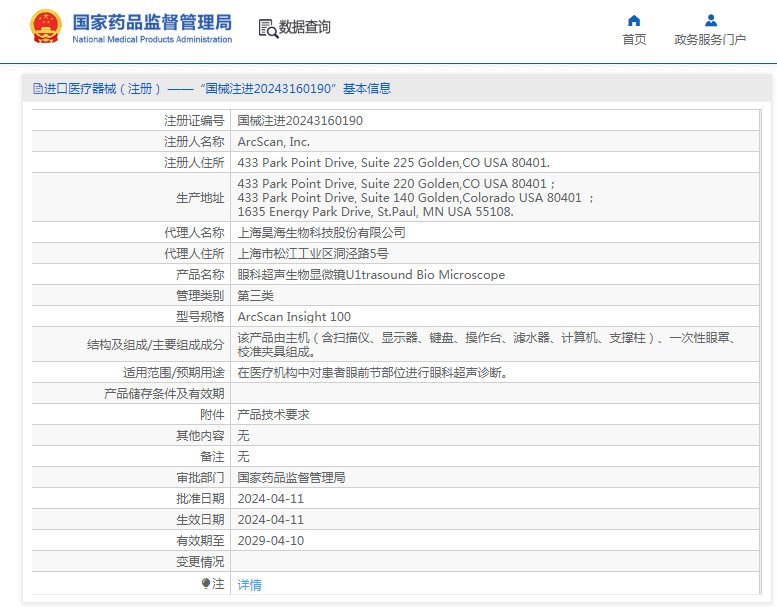This screenshot has width=777, height=607.
Task: Click the 代理人名称 label
Action: [194, 232]
